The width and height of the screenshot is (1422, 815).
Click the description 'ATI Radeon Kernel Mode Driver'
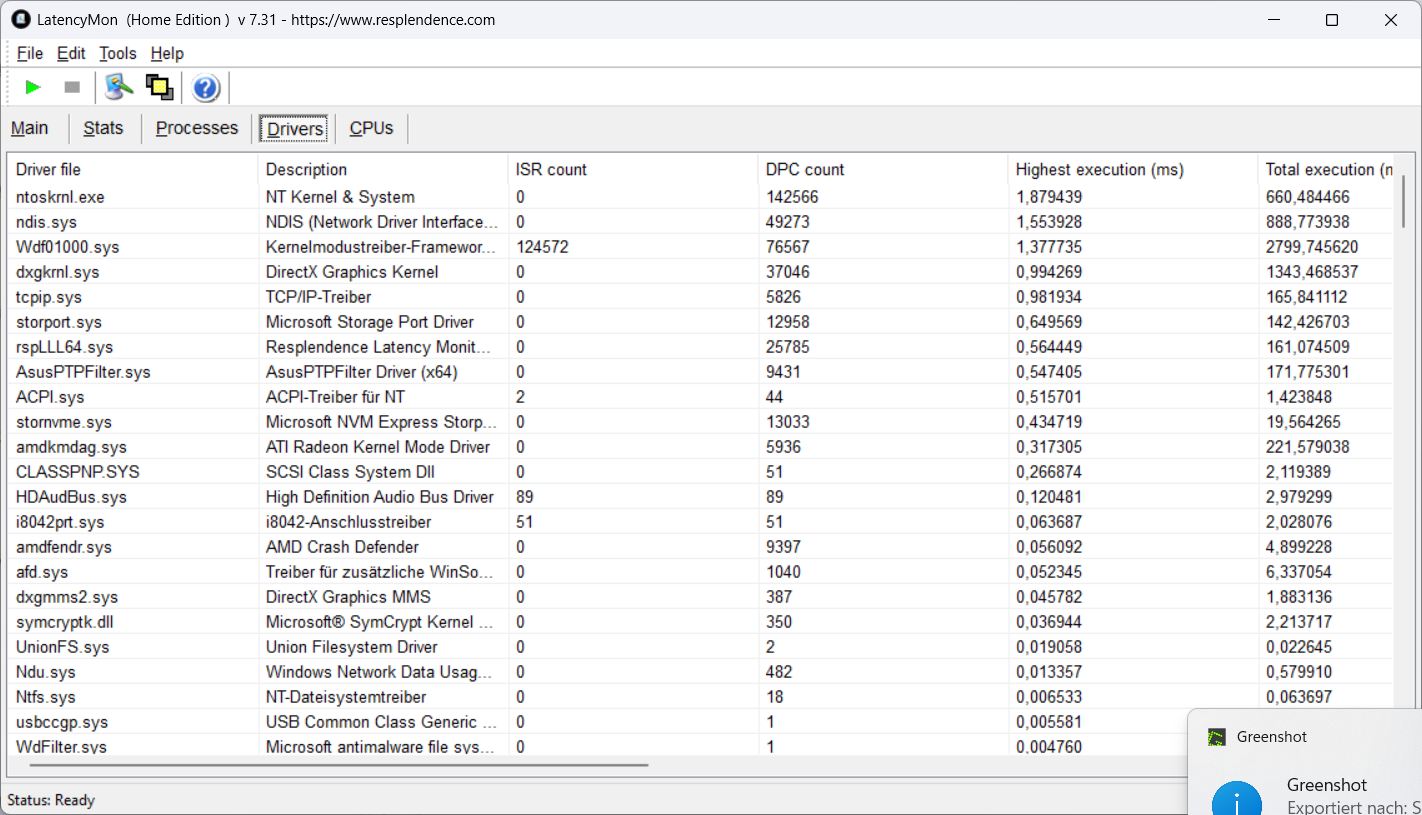[x=378, y=447]
